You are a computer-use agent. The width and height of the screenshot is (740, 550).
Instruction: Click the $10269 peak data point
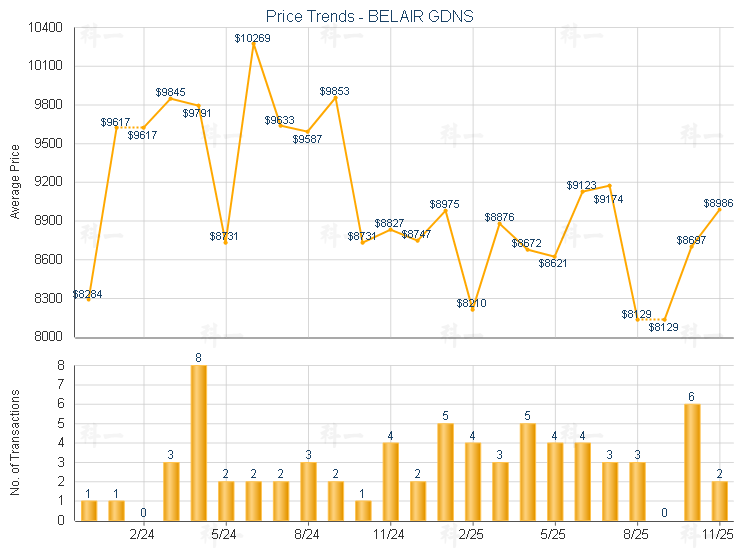coord(253,44)
